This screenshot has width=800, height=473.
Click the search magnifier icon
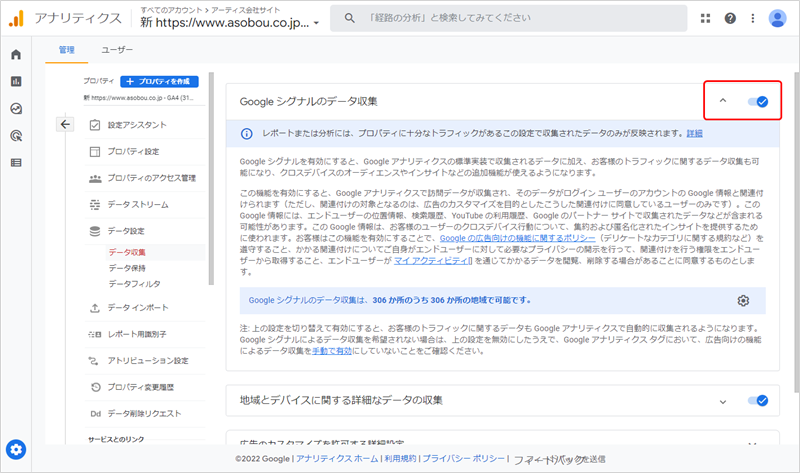click(349, 18)
